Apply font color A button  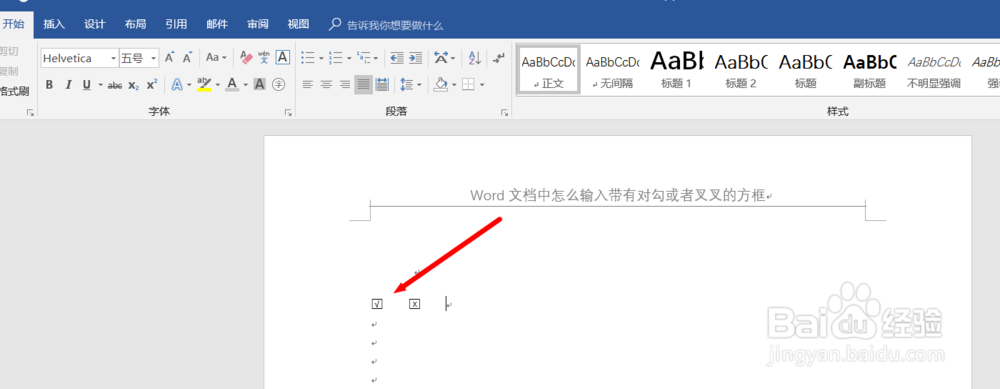coord(232,84)
